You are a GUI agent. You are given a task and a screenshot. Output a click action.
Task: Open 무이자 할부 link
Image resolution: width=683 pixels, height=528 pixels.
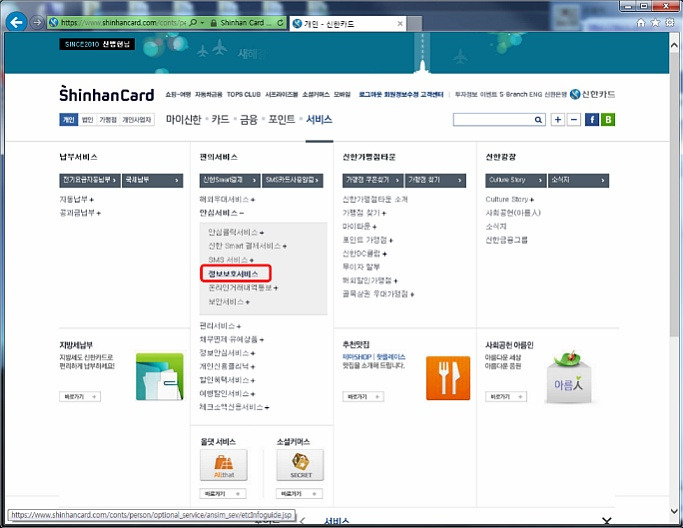coord(361,267)
